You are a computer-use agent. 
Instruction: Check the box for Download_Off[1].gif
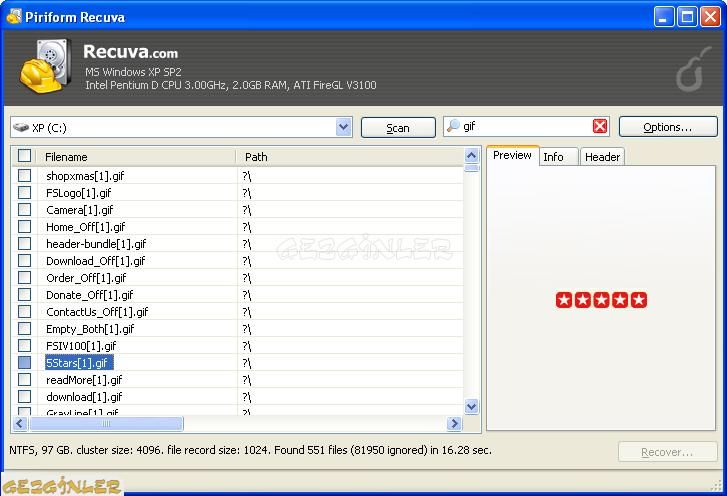[24, 261]
